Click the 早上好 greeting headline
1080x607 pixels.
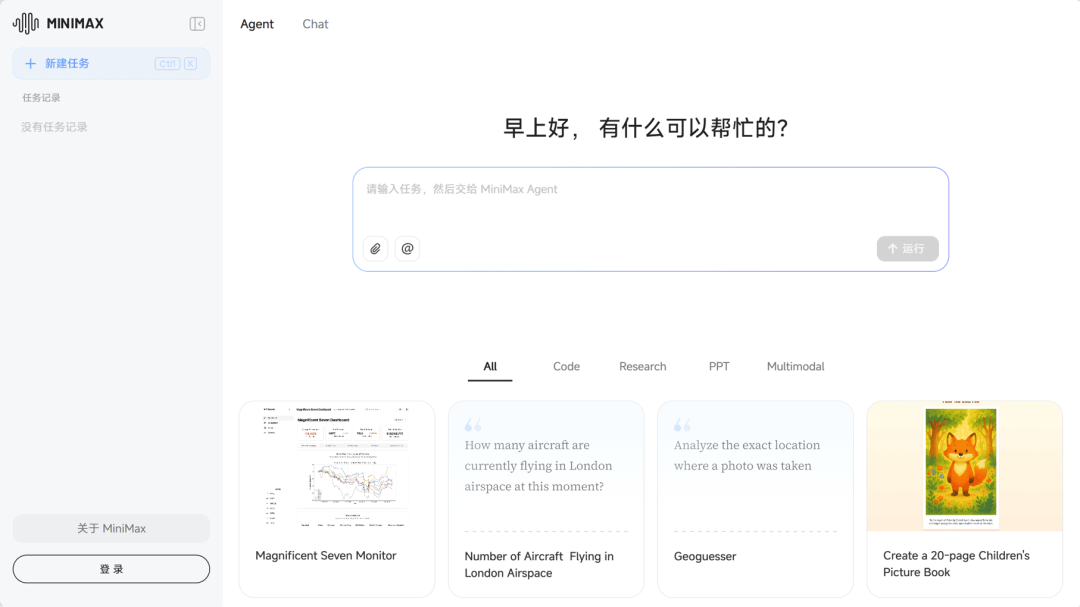click(x=645, y=128)
